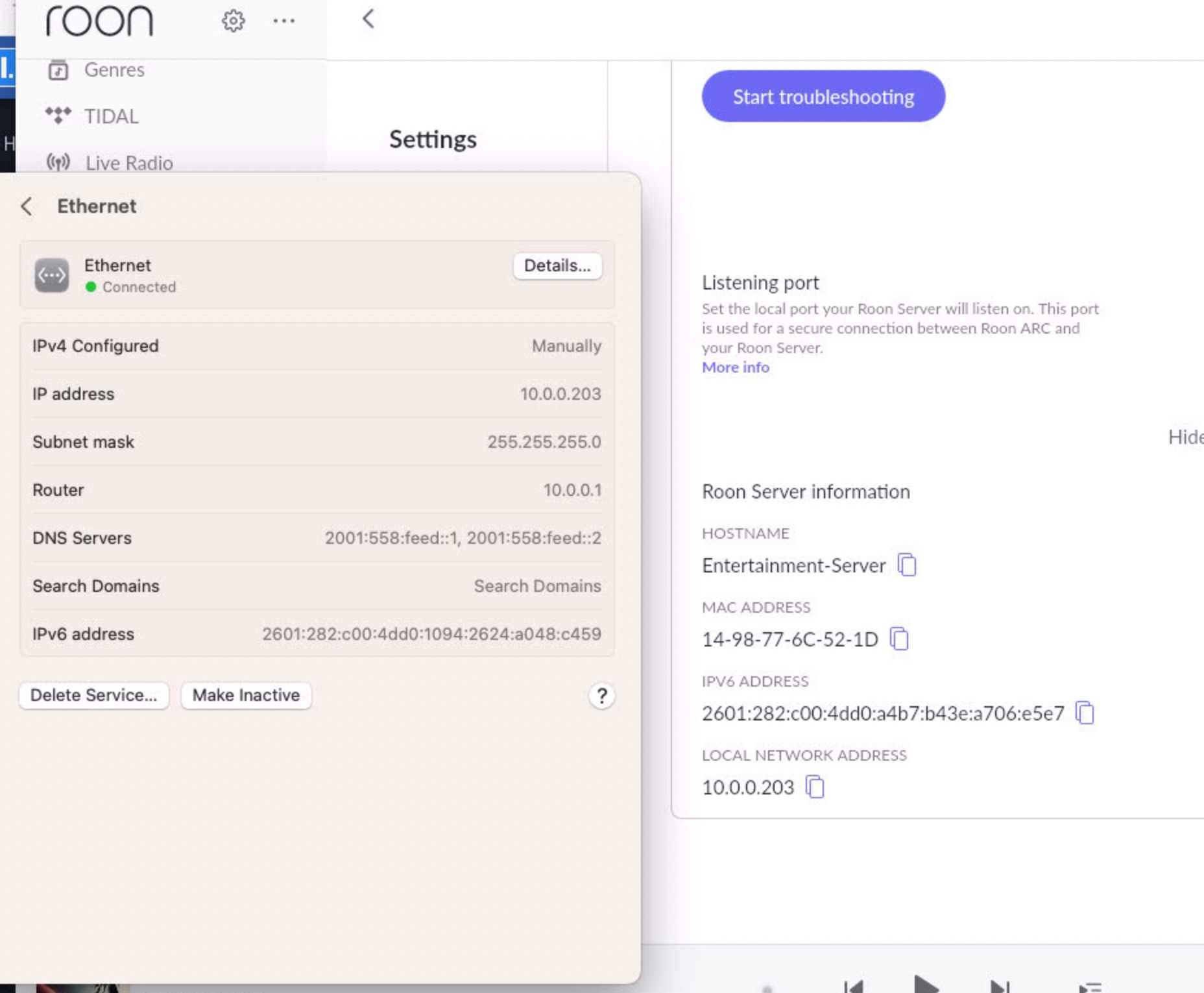This screenshot has height=993, width=1204.
Task: Click the Play button in Roon
Action: [x=926, y=984]
